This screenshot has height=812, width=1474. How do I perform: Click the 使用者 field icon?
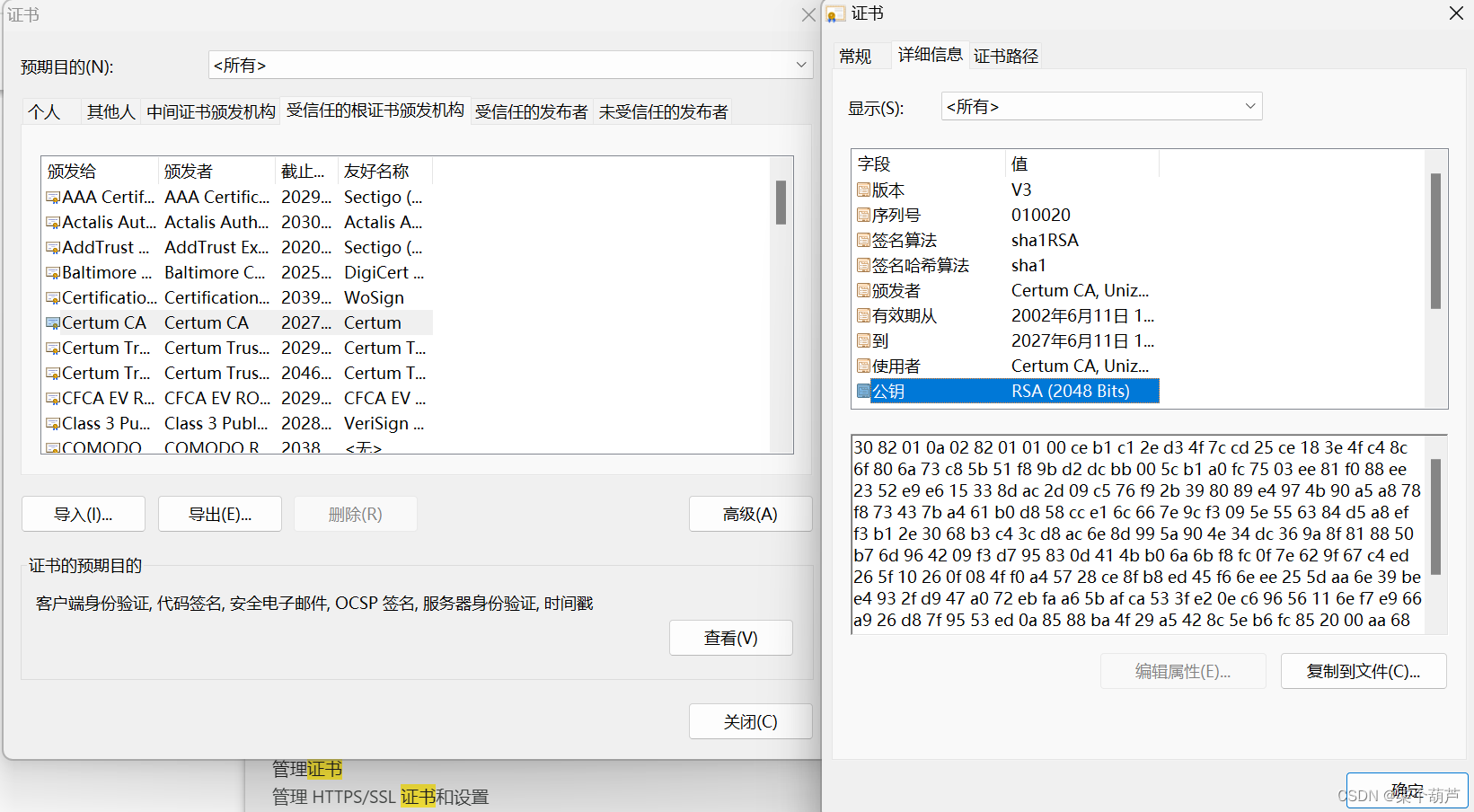coord(863,366)
